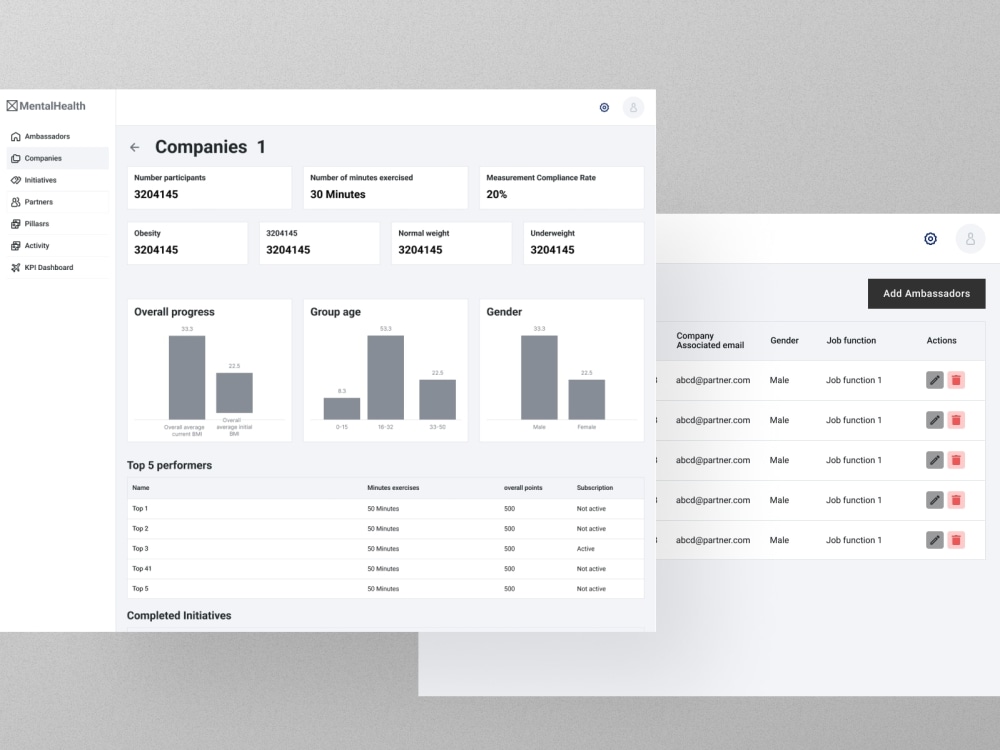Click the Companies copy icon
This screenshot has width=1000, height=750.
click(15, 158)
